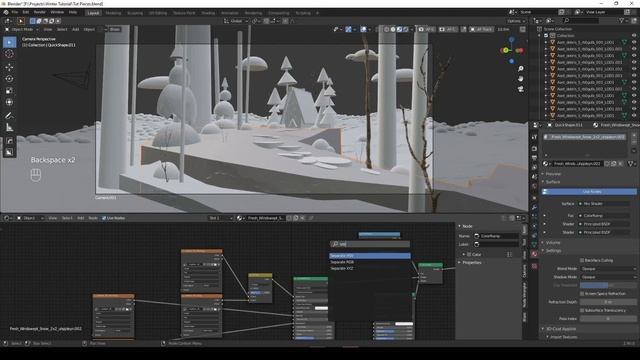The width and height of the screenshot is (640, 360).
Task: Click the outliner search field
Action: point(581,20)
